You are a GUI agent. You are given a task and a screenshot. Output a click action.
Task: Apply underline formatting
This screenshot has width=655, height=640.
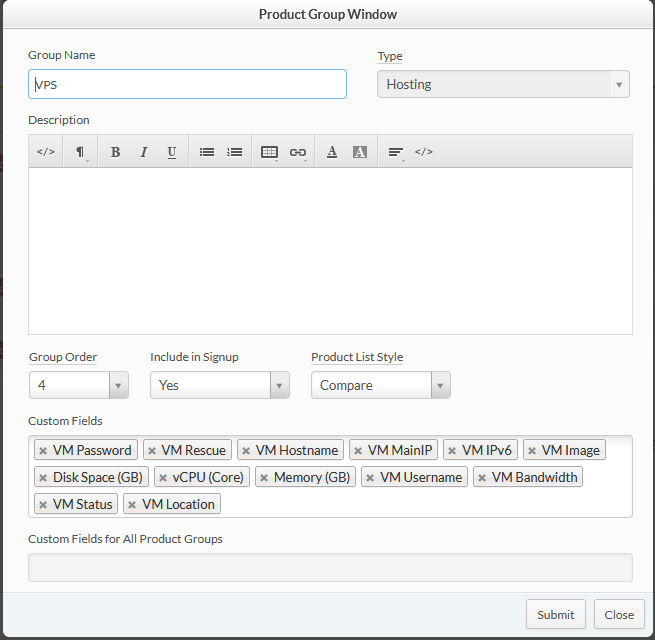tap(172, 152)
